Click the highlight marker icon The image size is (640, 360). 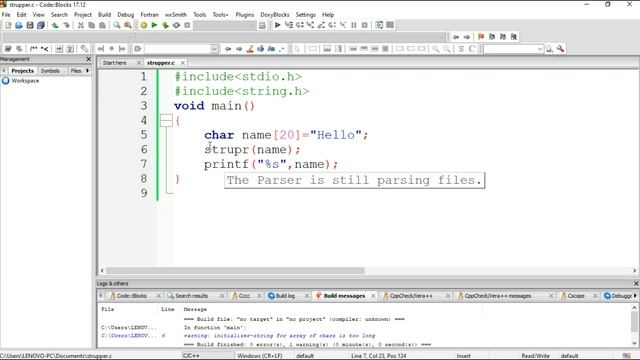250,49
